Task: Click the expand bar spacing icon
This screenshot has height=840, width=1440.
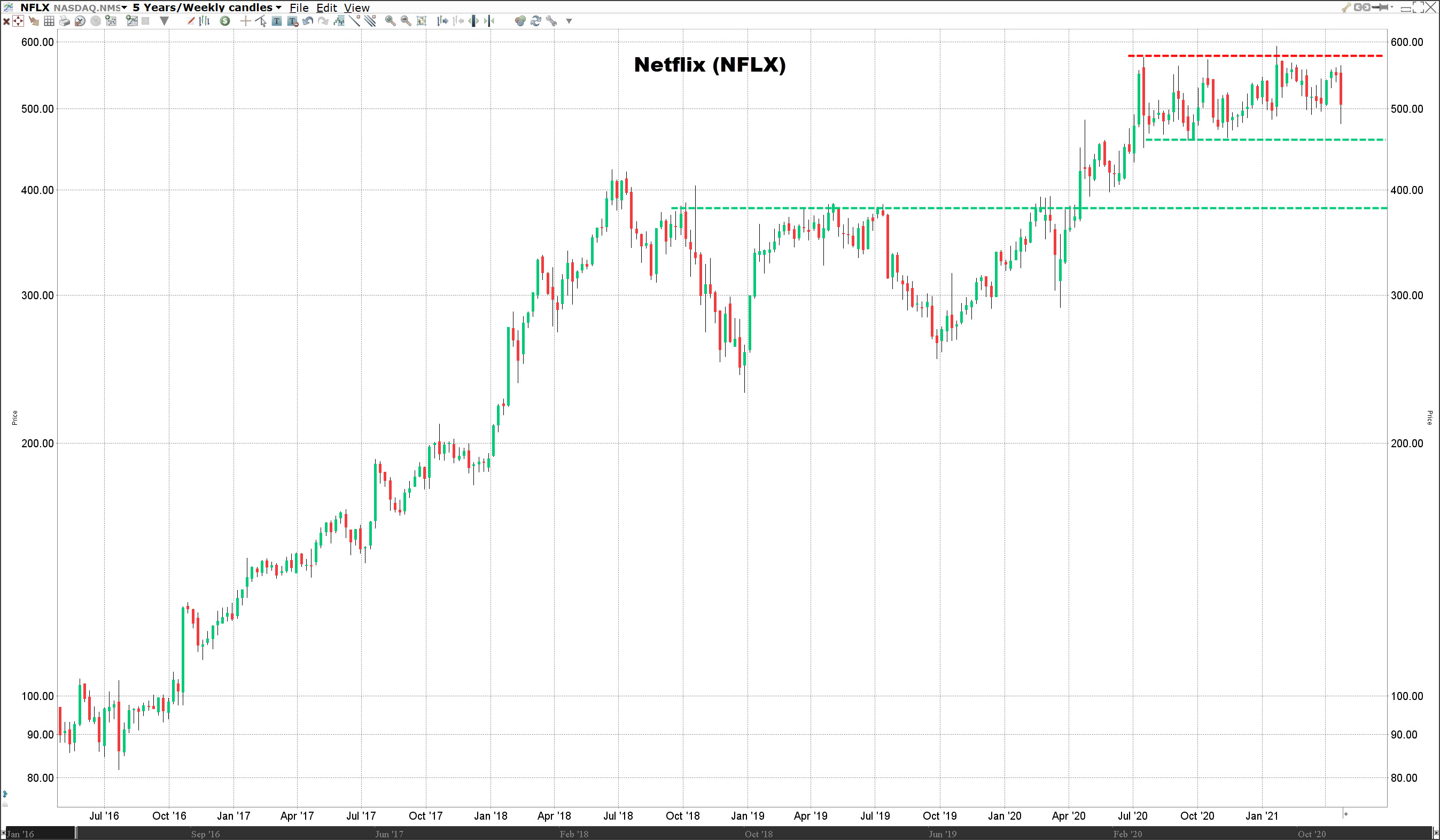Action: point(474,21)
